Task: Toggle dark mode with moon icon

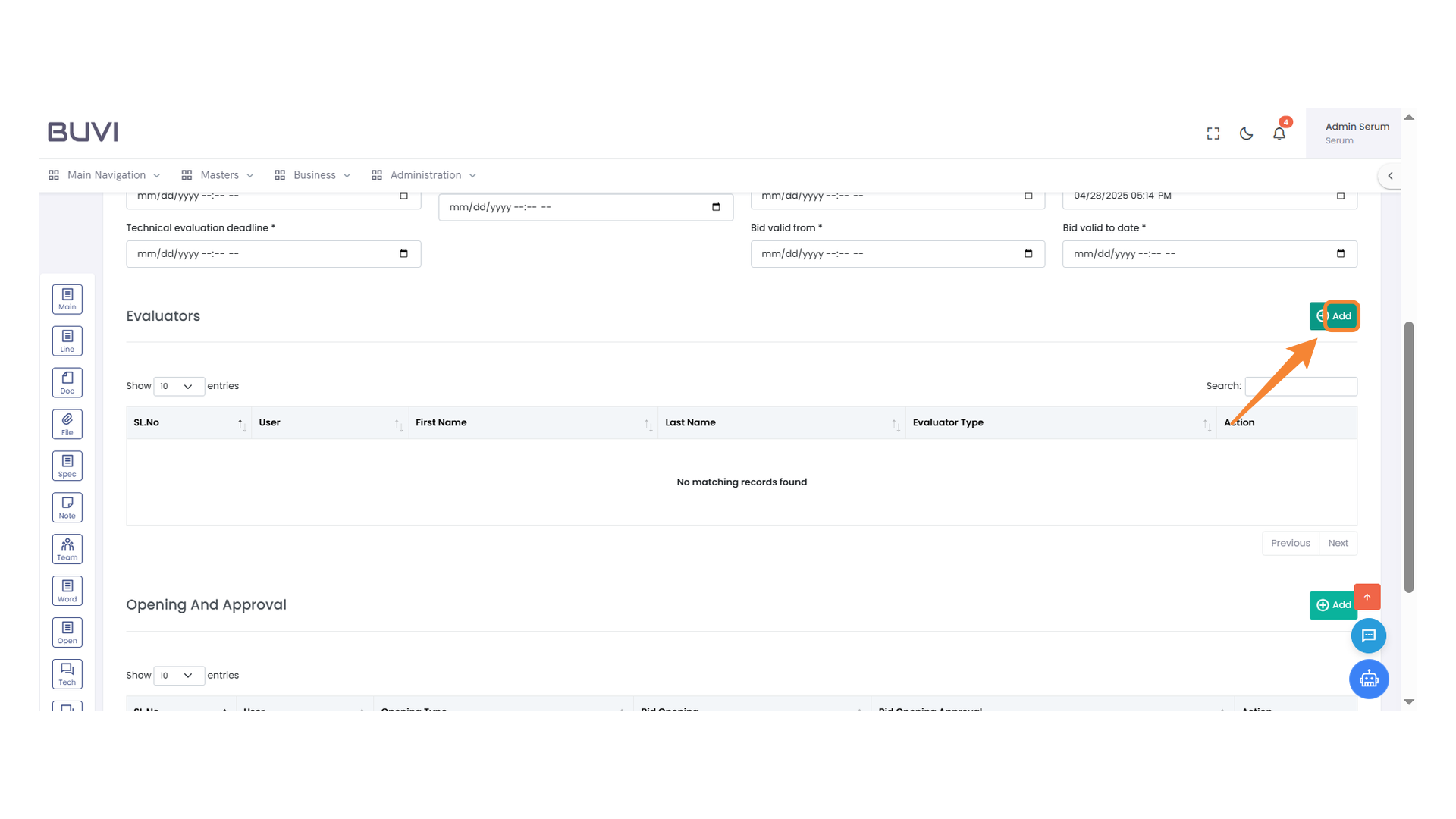Action: coord(1246,133)
